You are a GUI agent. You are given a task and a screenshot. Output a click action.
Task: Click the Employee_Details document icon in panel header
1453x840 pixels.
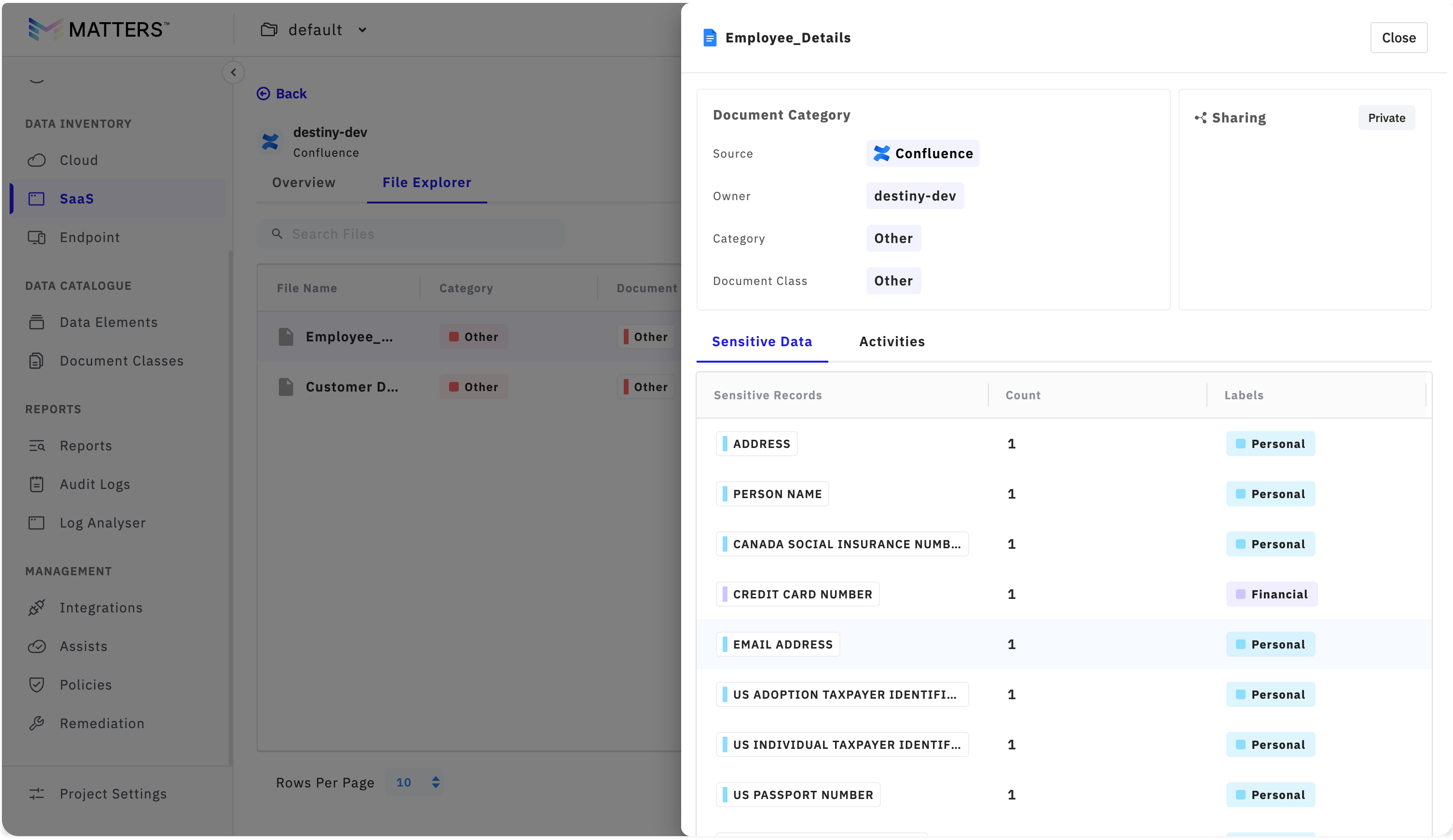[710, 38]
